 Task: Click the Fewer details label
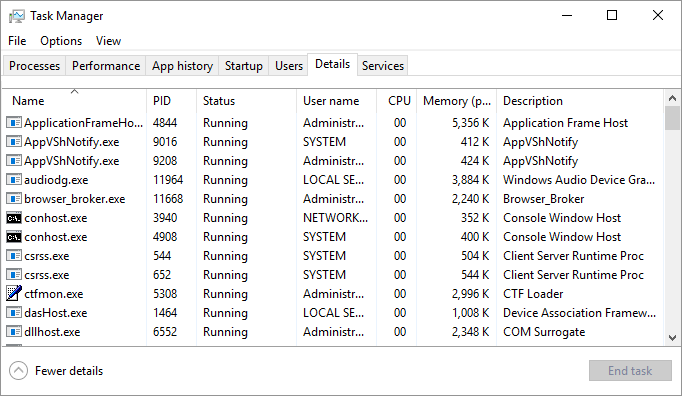pyautogui.click(x=69, y=371)
